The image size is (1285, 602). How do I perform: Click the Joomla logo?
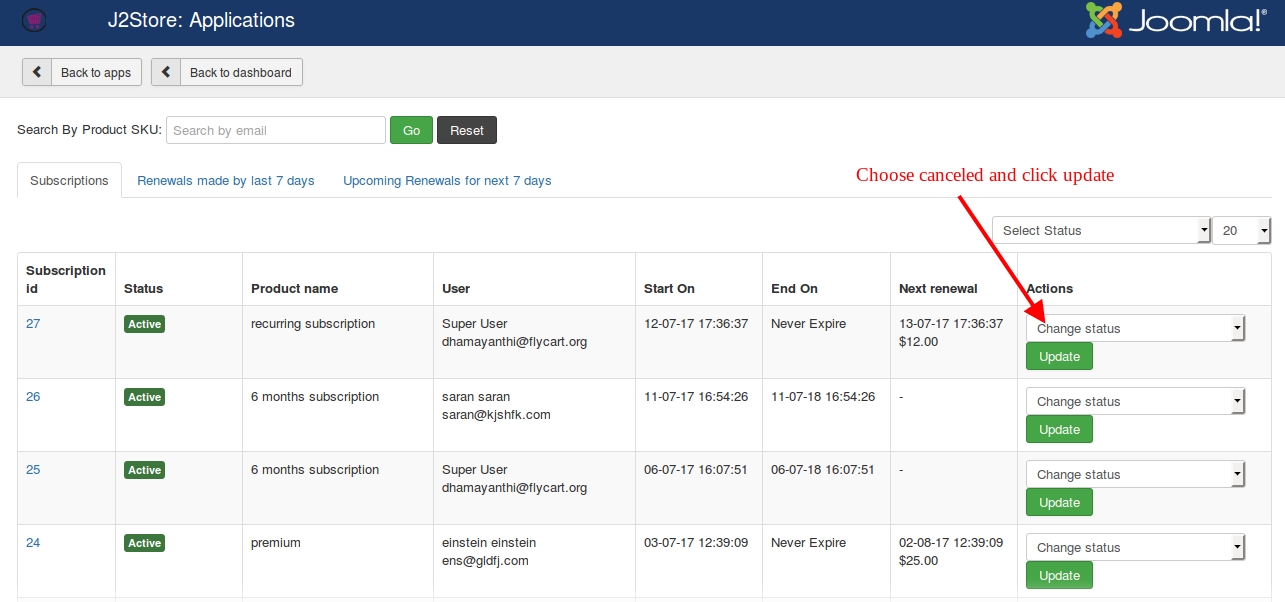(x=1175, y=21)
